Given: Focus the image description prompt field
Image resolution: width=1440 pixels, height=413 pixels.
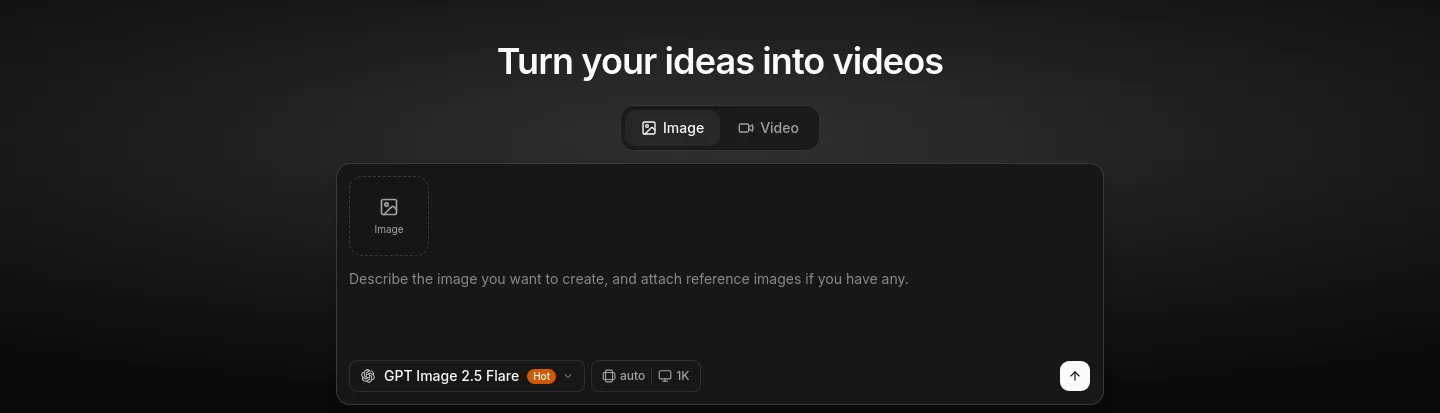Looking at the screenshot, I should tap(720, 300).
